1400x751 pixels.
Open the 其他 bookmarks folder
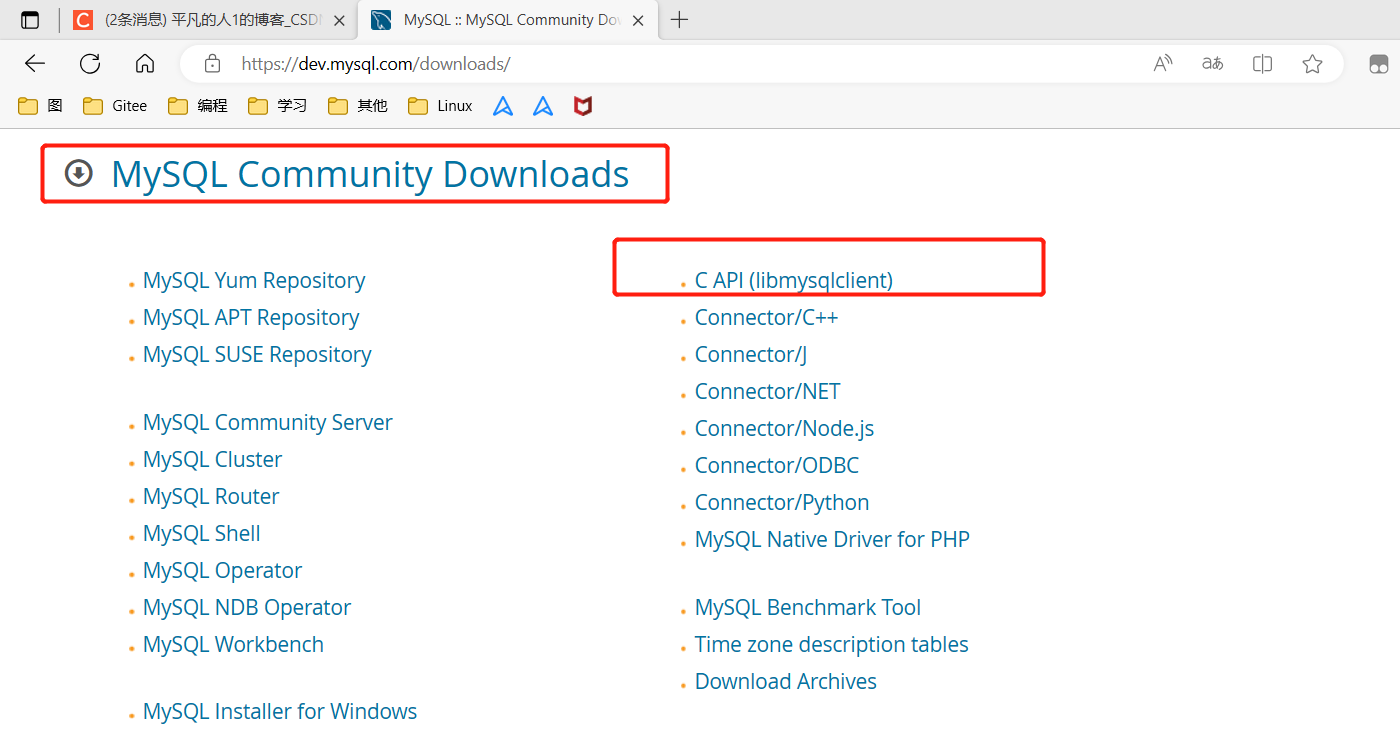tap(358, 106)
